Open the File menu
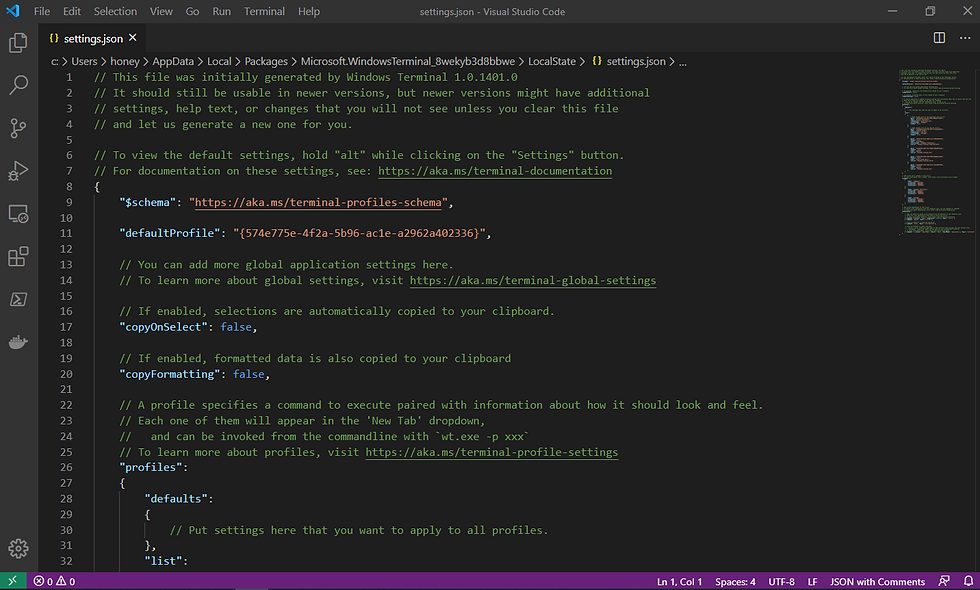Screen dimensions: 980x590 tap(42, 11)
